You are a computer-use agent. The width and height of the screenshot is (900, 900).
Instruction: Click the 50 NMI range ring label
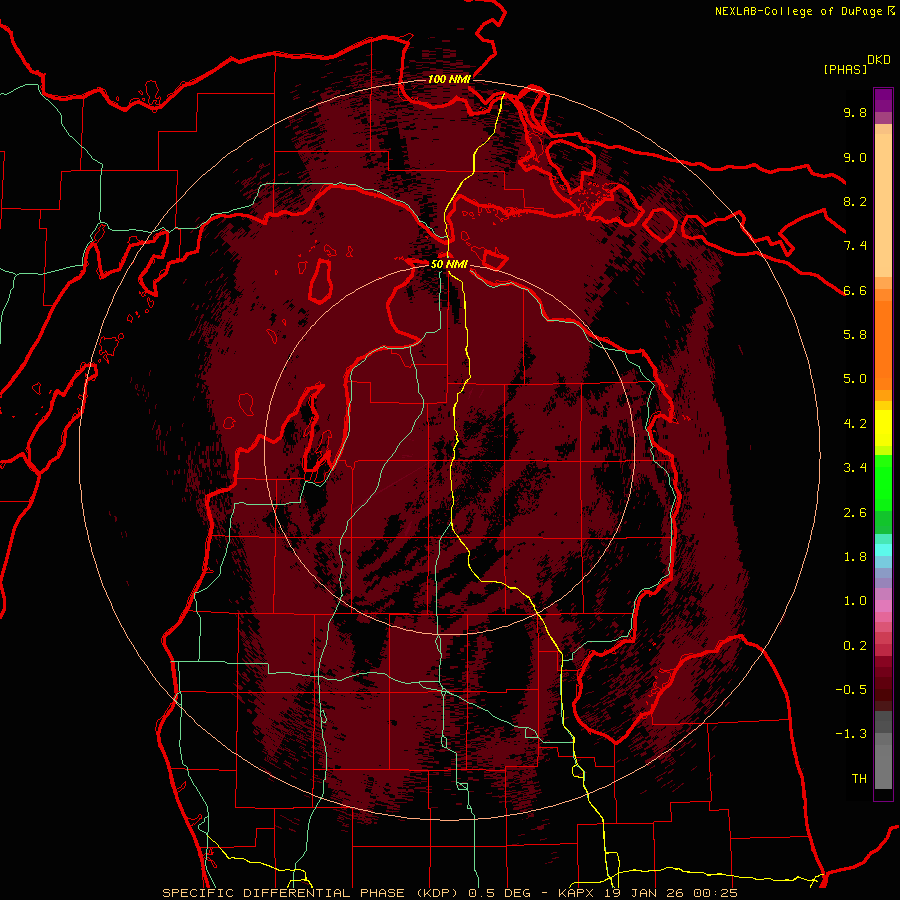click(x=449, y=264)
